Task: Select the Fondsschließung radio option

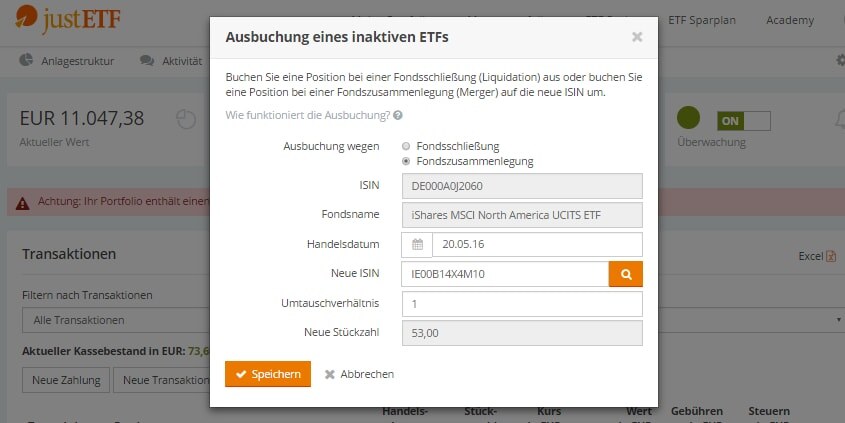Action: click(x=406, y=146)
